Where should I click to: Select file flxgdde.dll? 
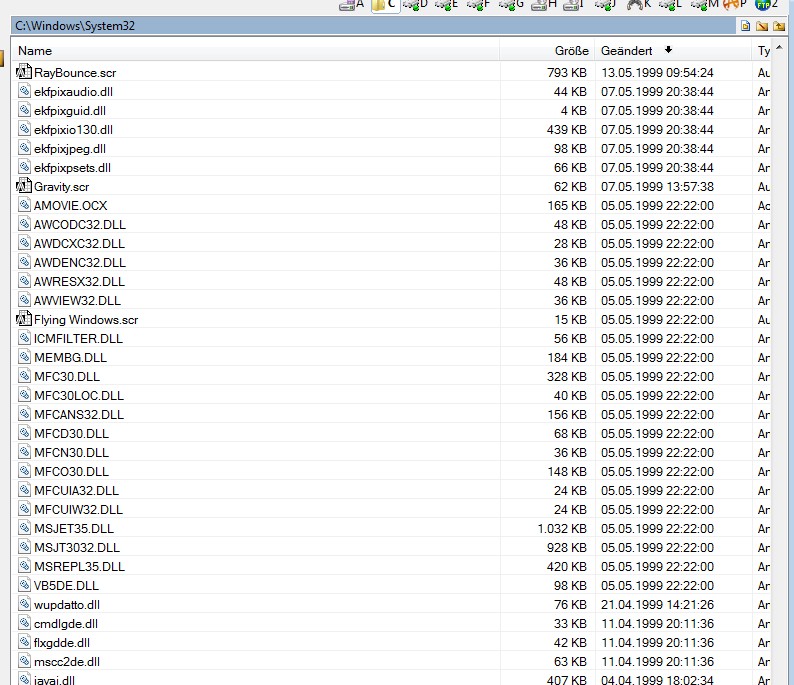[62, 642]
